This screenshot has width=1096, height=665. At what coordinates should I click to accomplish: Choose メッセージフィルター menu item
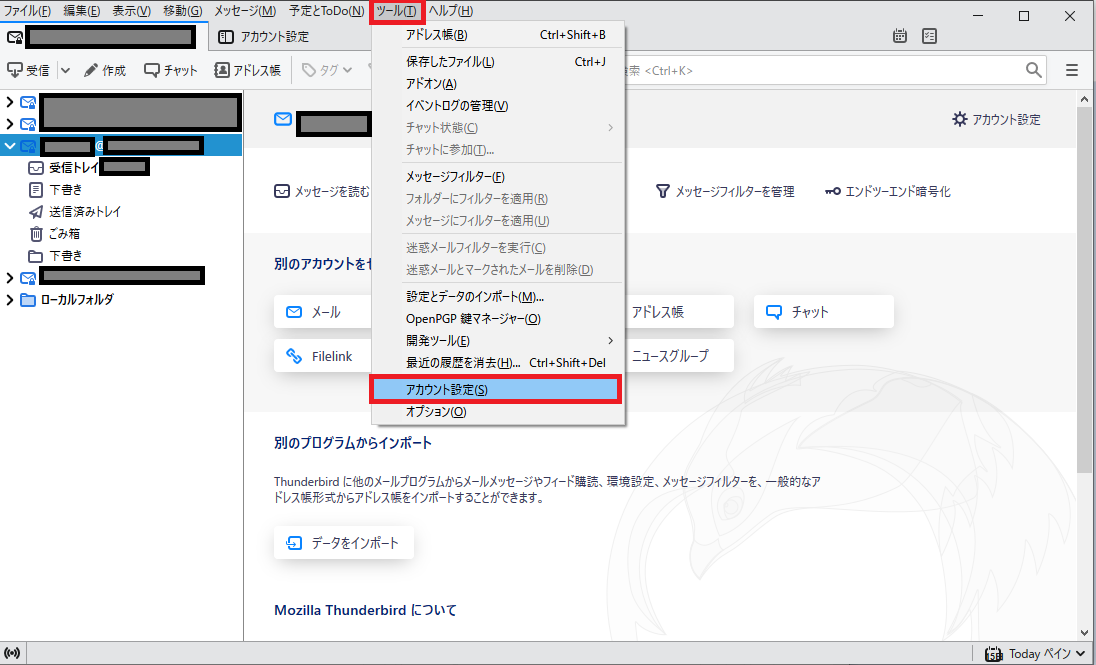(x=498, y=177)
